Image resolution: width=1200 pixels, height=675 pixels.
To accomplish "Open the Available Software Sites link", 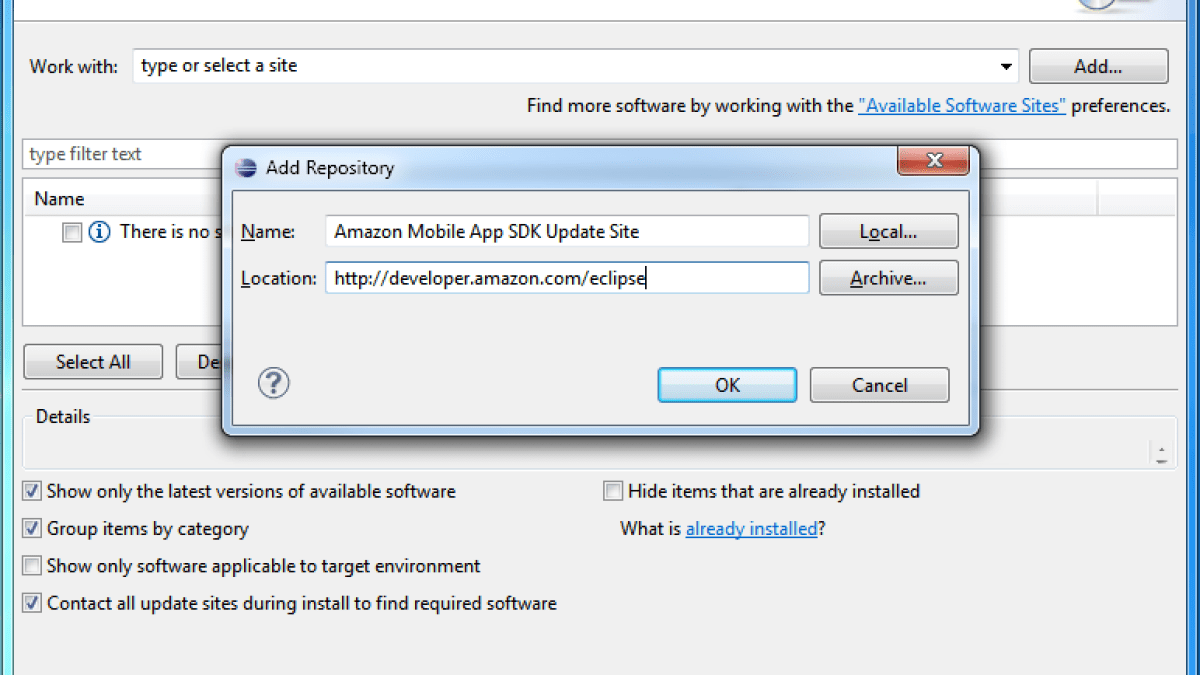I will point(962,106).
